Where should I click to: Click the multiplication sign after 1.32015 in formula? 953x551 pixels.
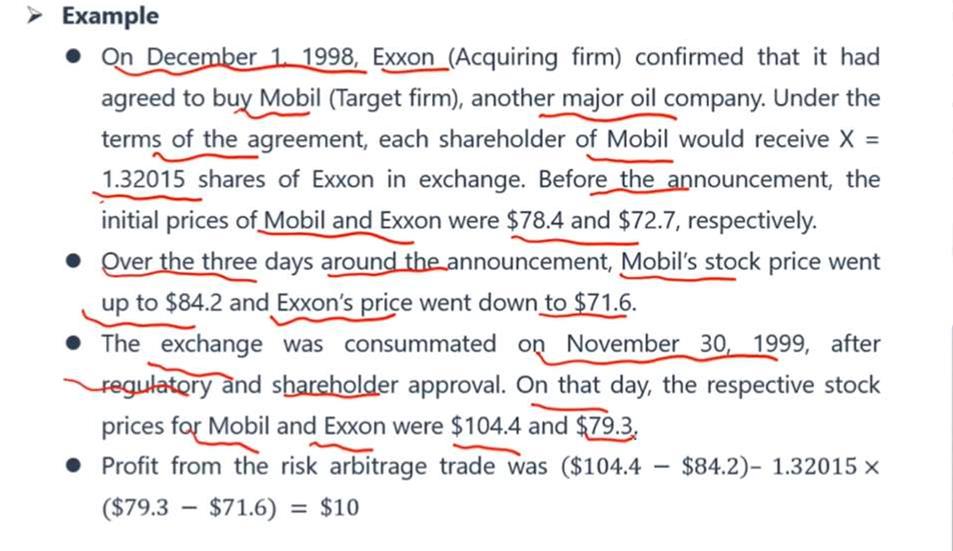pos(871,467)
